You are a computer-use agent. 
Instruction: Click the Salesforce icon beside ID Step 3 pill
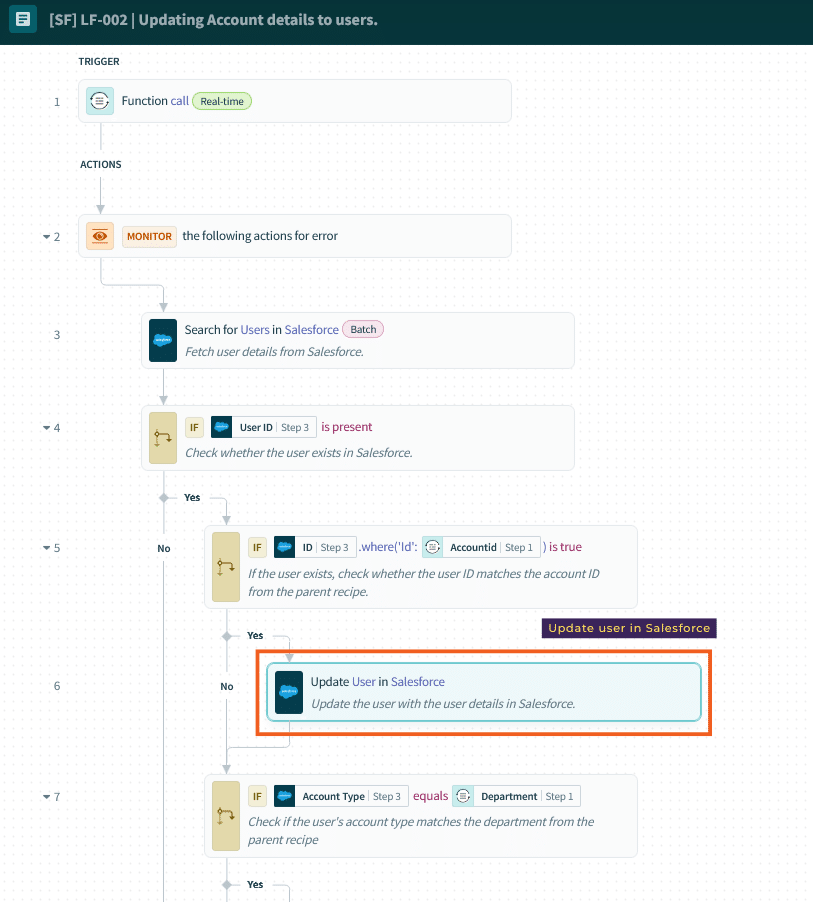[x=284, y=547]
